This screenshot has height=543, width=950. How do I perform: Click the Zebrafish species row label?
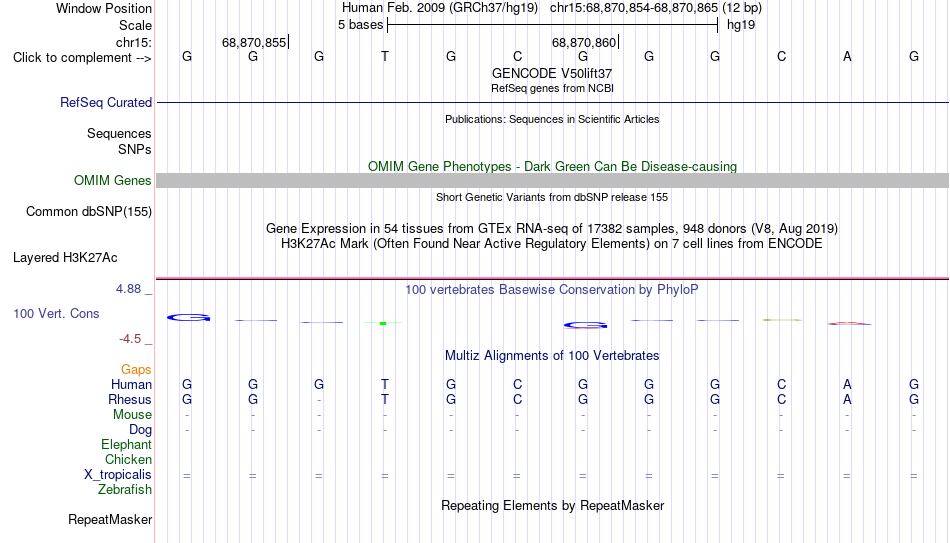pyautogui.click(x=125, y=490)
